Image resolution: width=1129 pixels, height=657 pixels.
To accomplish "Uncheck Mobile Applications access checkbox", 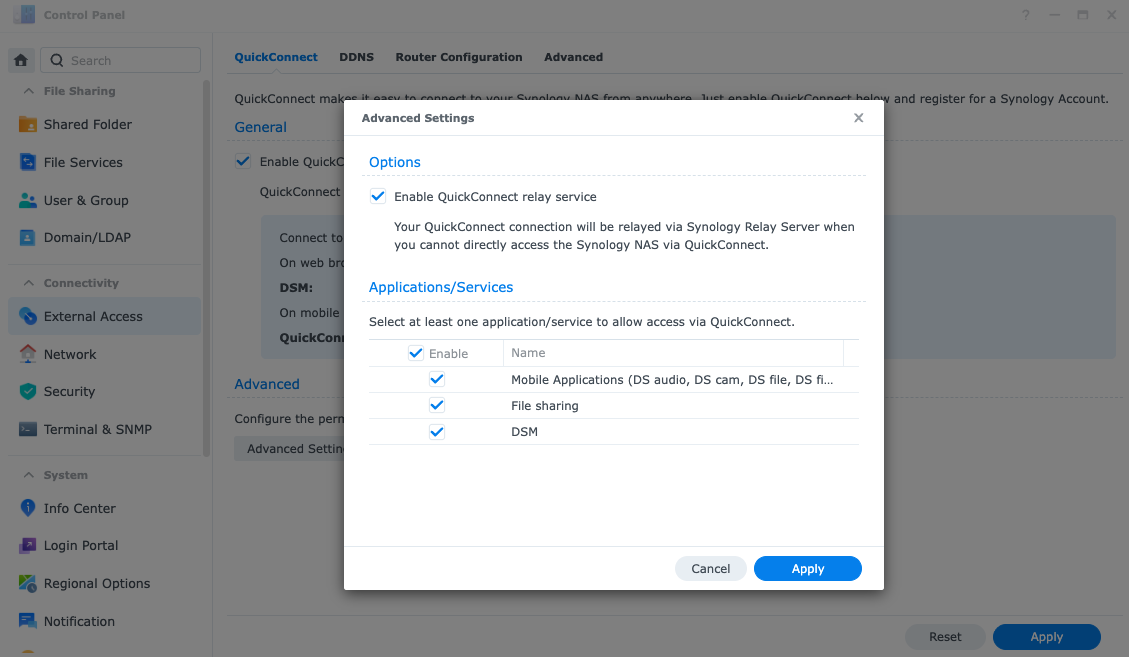I will pyautogui.click(x=437, y=380).
